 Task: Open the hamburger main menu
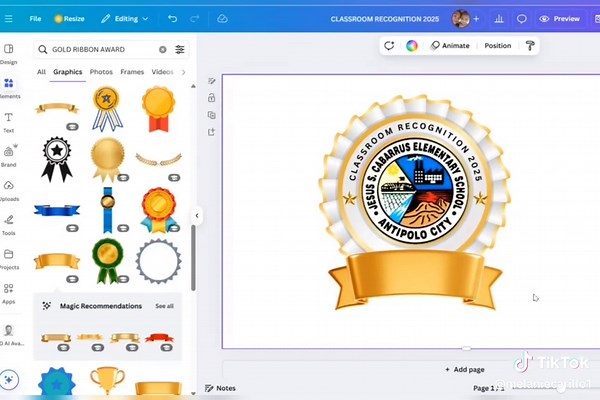[x=8, y=18]
